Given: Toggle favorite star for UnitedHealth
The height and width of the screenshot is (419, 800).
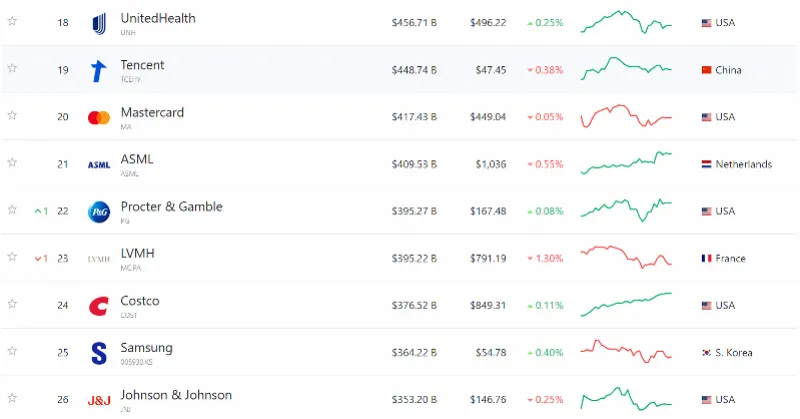Looking at the screenshot, I should pyautogui.click(x=12, y=22).
